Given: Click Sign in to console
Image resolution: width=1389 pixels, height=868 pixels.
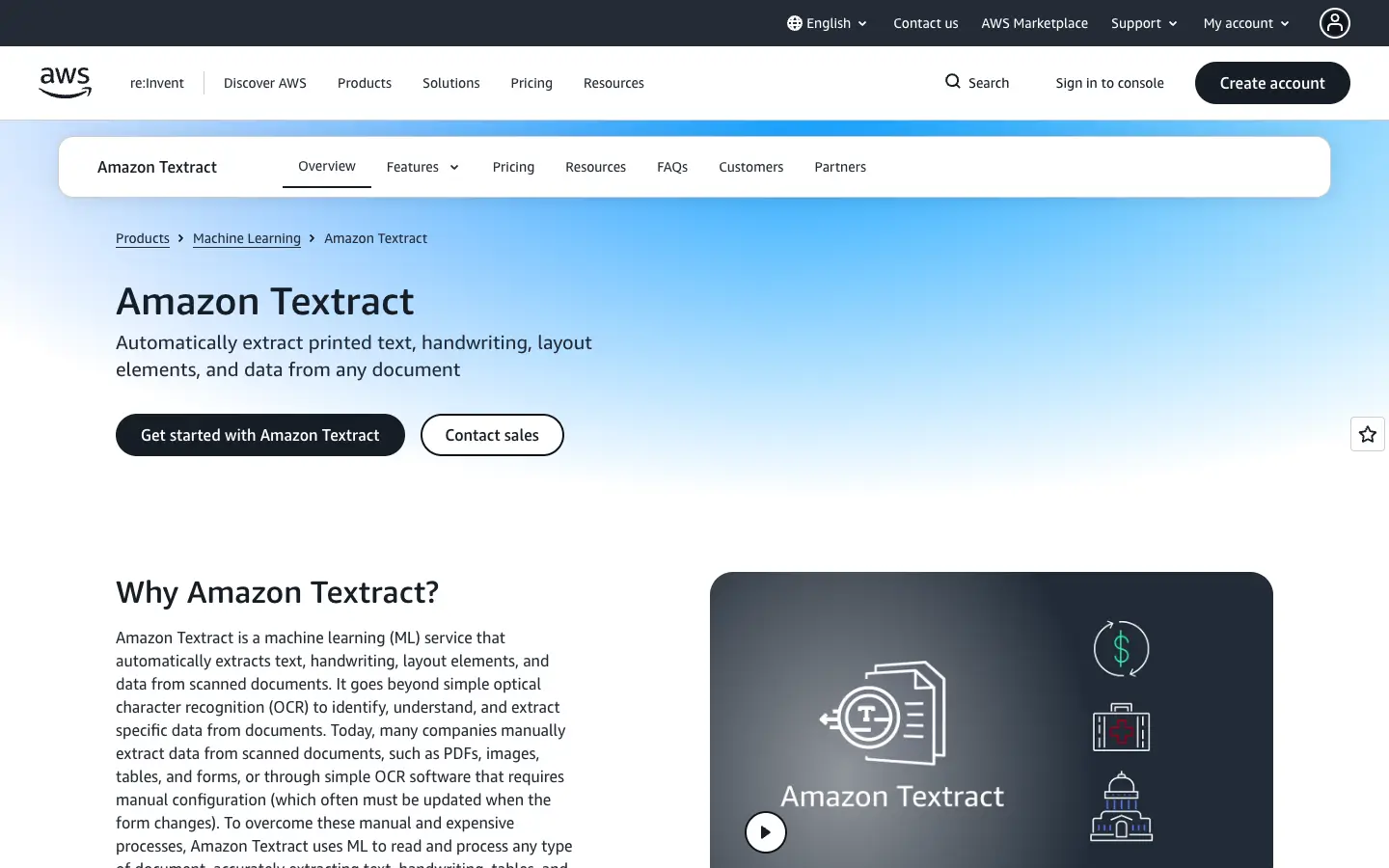Looking at the screenshot, I should coord(1110,83).
